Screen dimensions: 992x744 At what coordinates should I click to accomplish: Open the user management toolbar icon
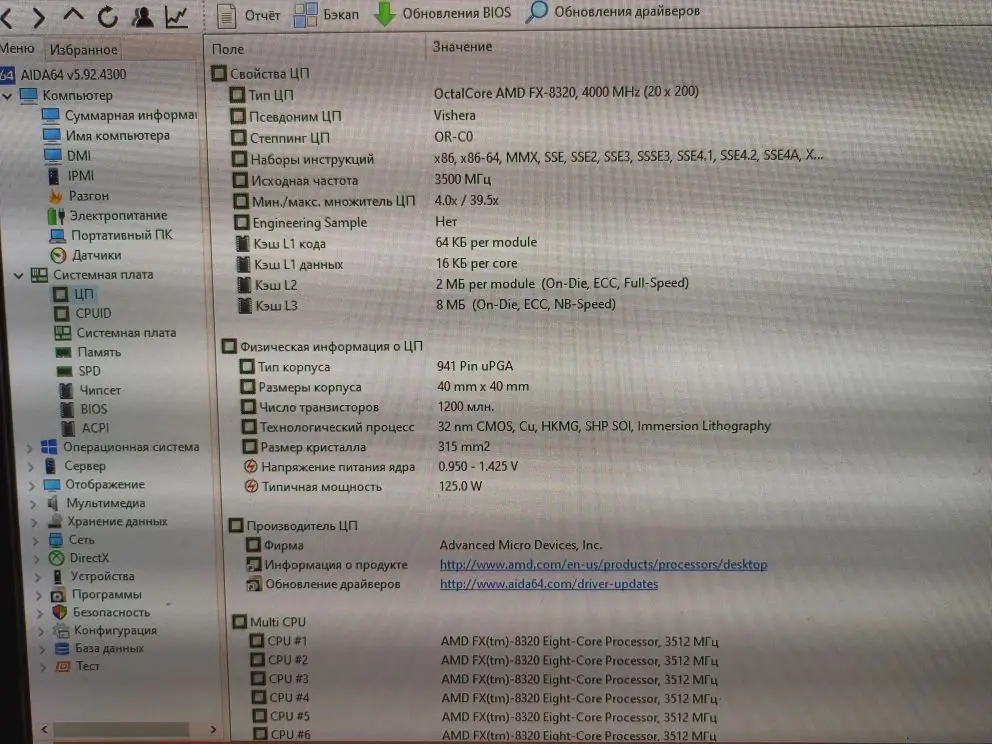coord(142,16)
